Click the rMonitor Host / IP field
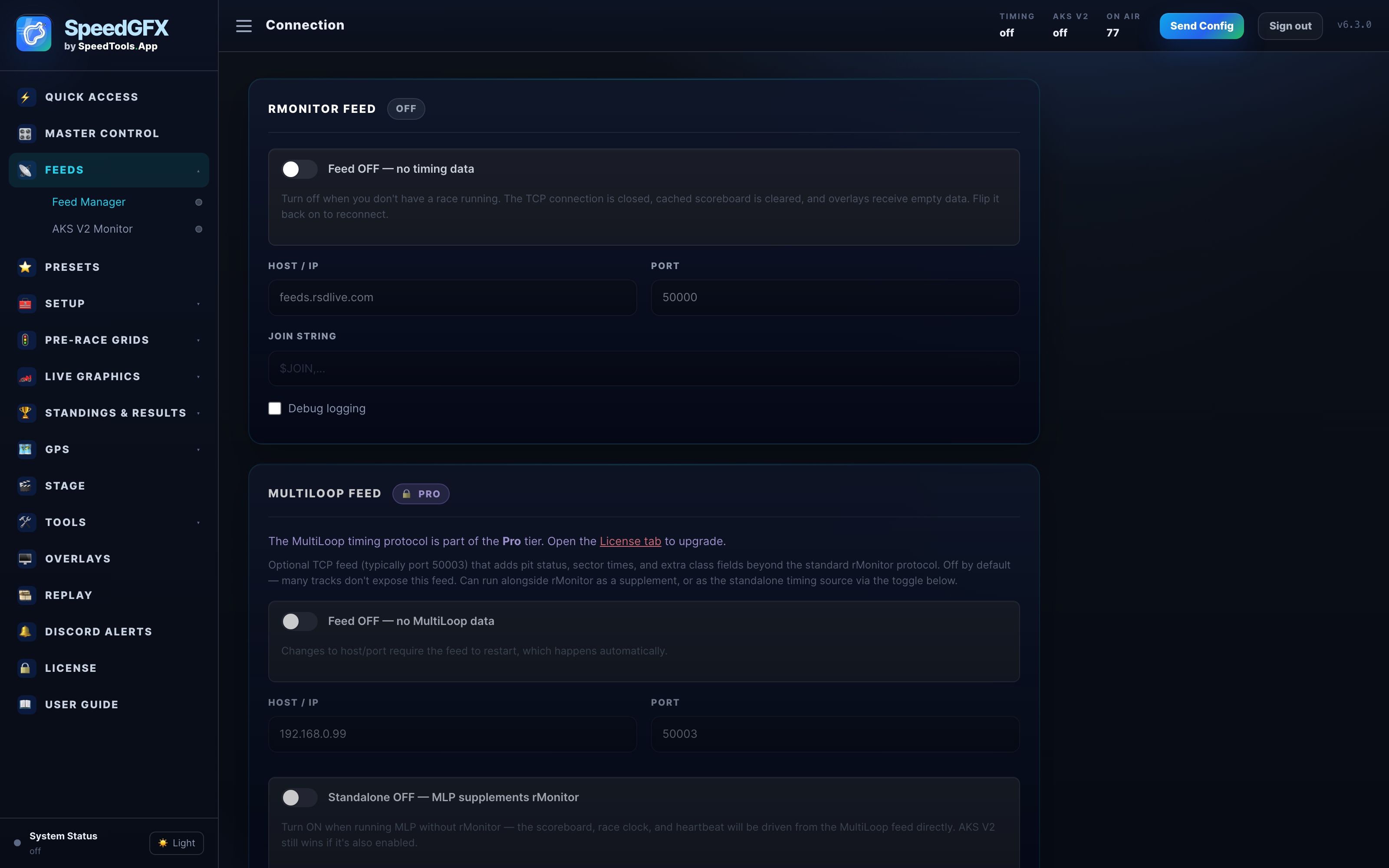Viewport: 1389px width, 868px height. pos(452,297)
